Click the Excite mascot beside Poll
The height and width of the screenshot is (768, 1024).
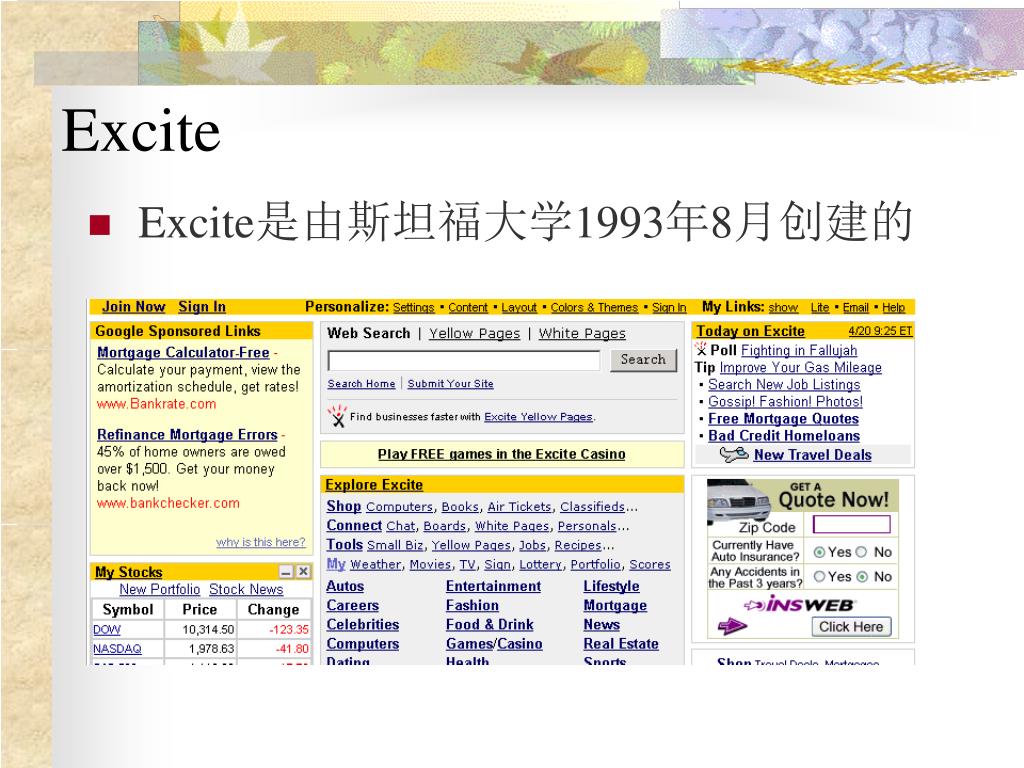pyautogui.click(x=701, y=349)
